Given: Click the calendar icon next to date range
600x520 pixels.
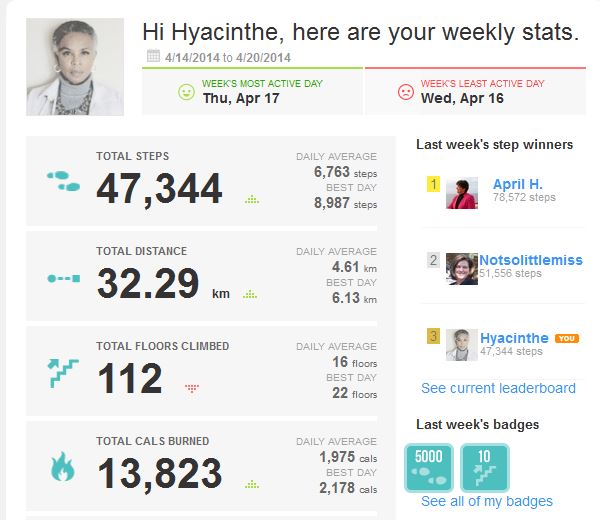Looking at the screenshot, I should point(153,57).
